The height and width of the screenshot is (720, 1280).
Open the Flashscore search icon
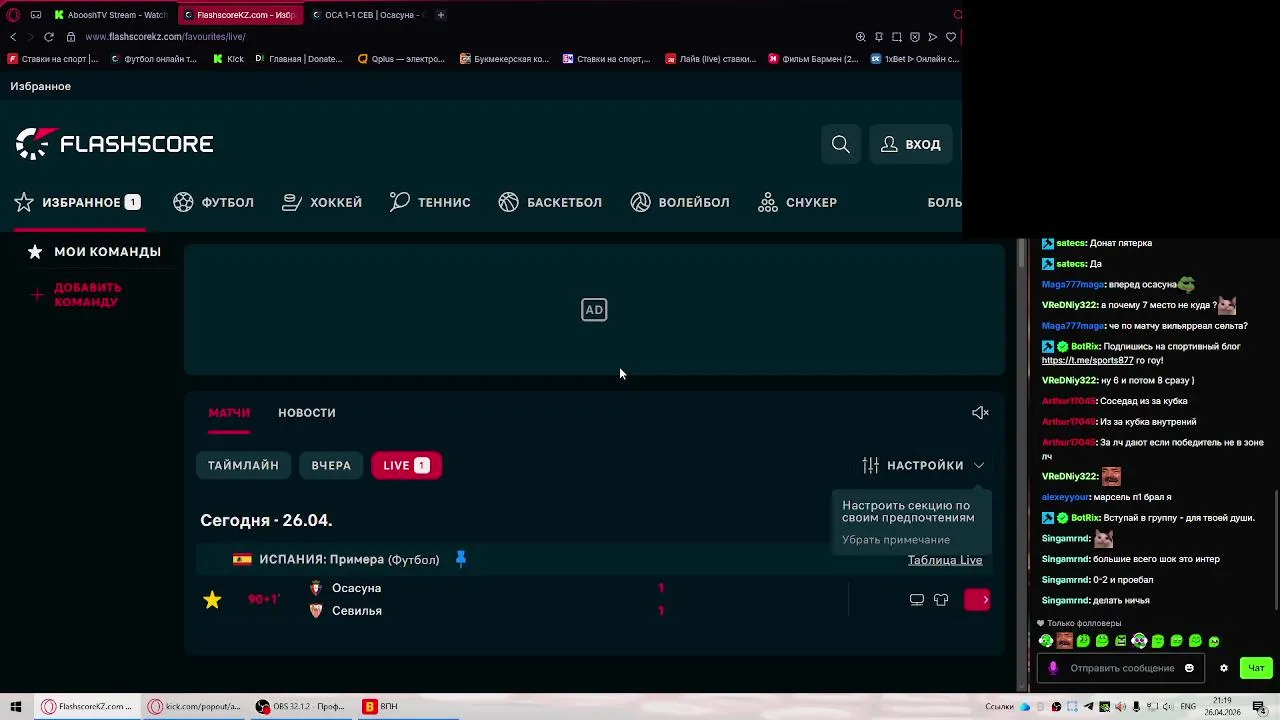[841, 144]
